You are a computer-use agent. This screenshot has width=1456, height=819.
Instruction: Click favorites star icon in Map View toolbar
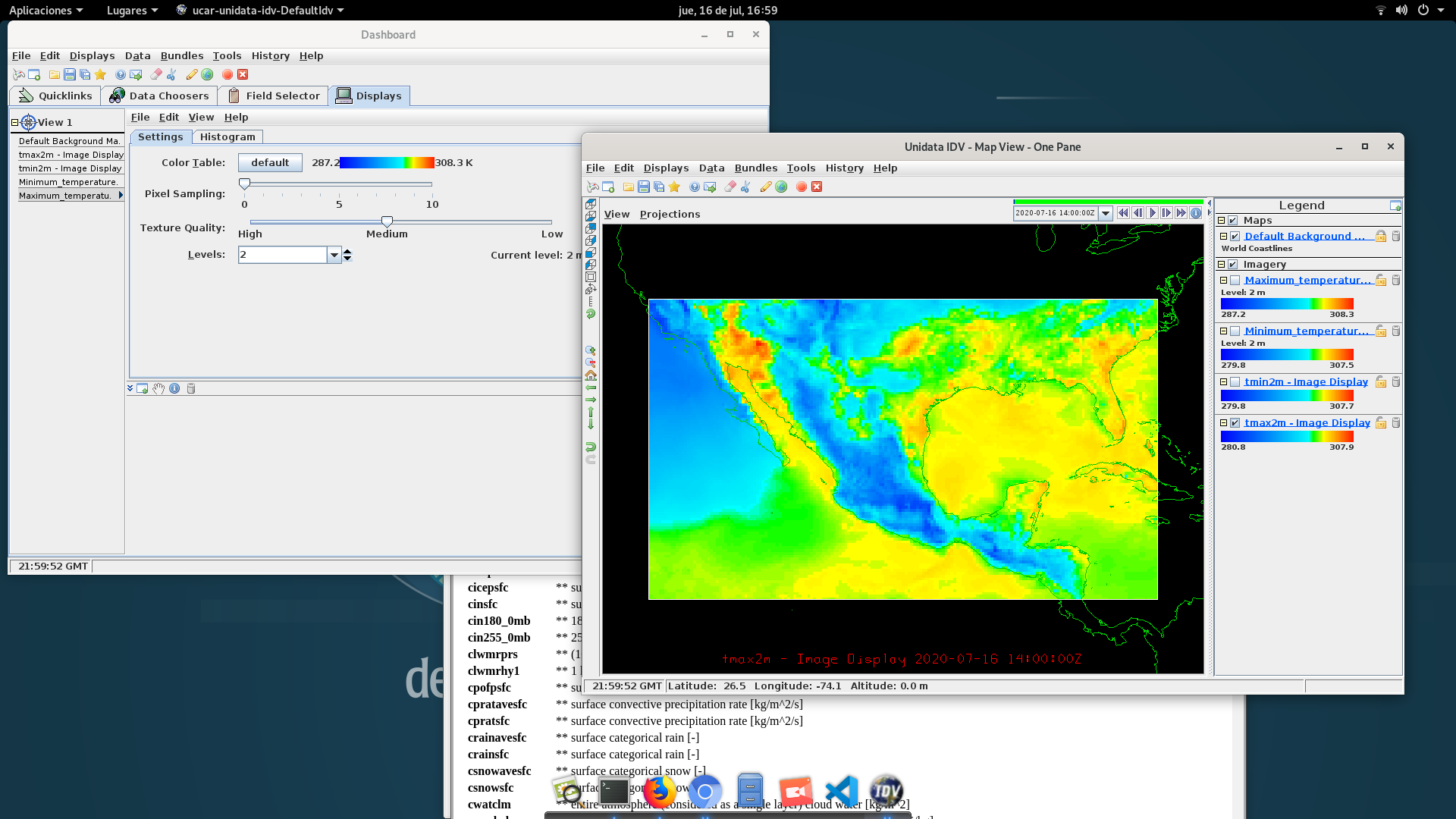(x=674, y=187)
